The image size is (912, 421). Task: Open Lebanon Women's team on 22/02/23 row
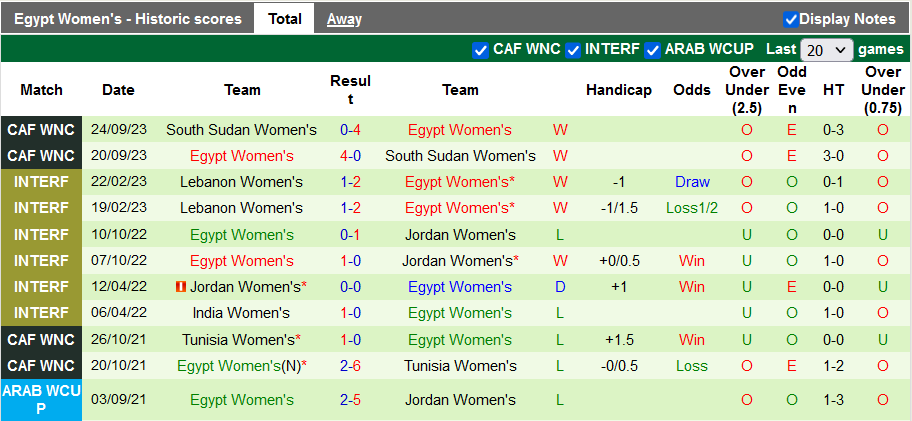point(241,182)
